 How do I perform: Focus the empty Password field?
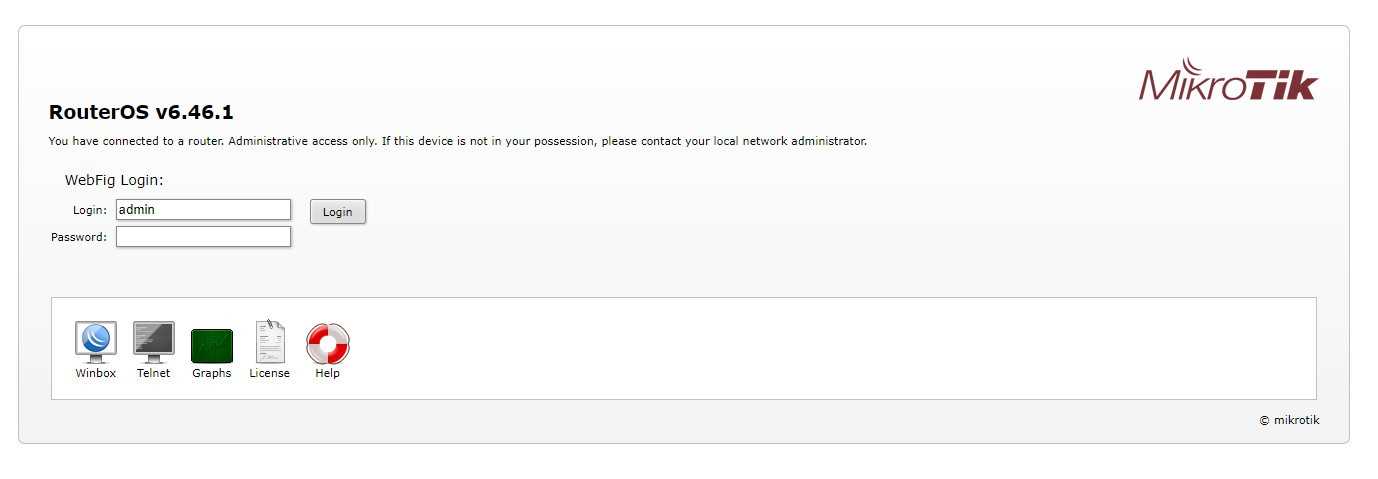coord(204,237)
